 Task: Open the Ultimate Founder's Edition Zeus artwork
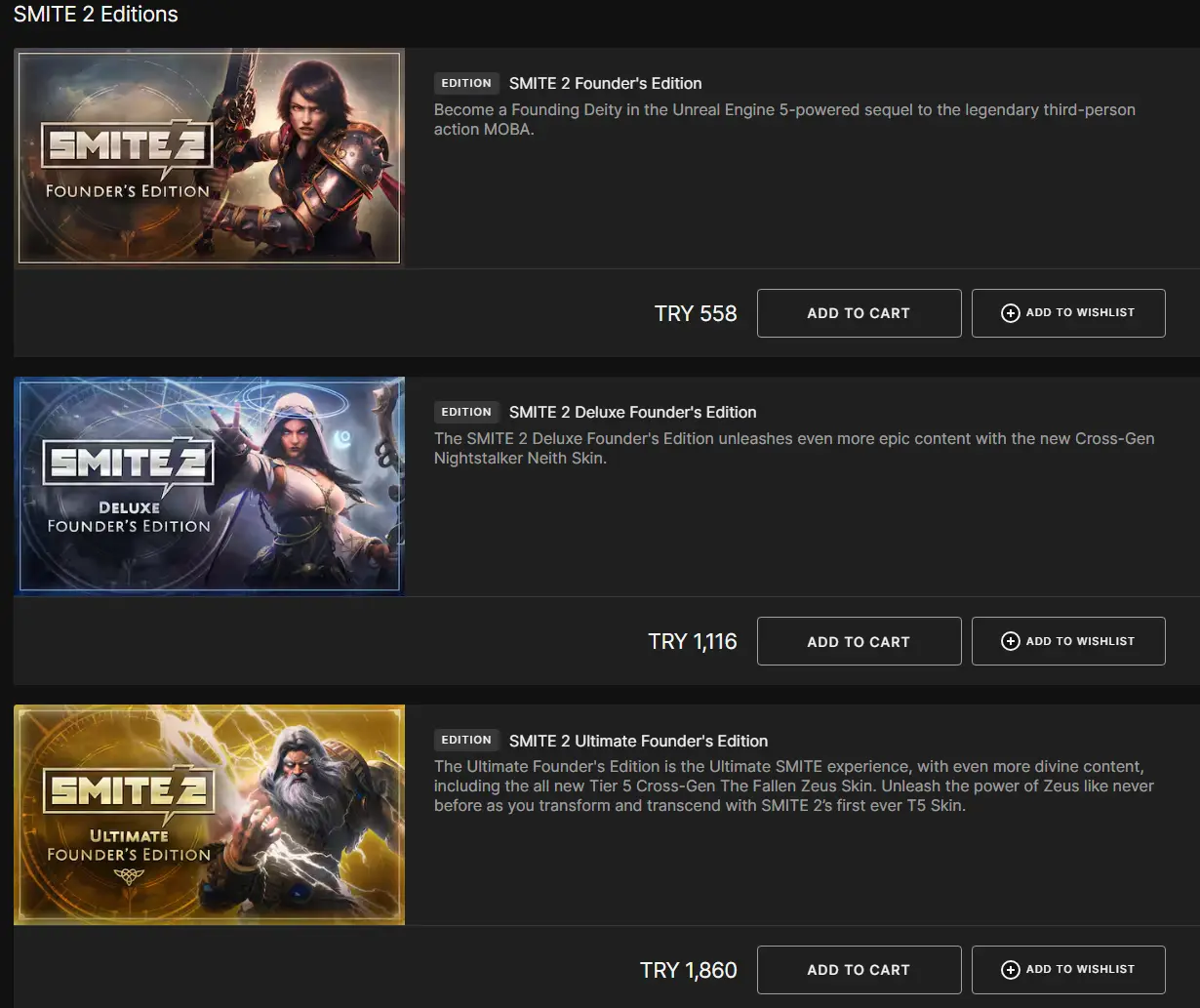coord(209,815)
